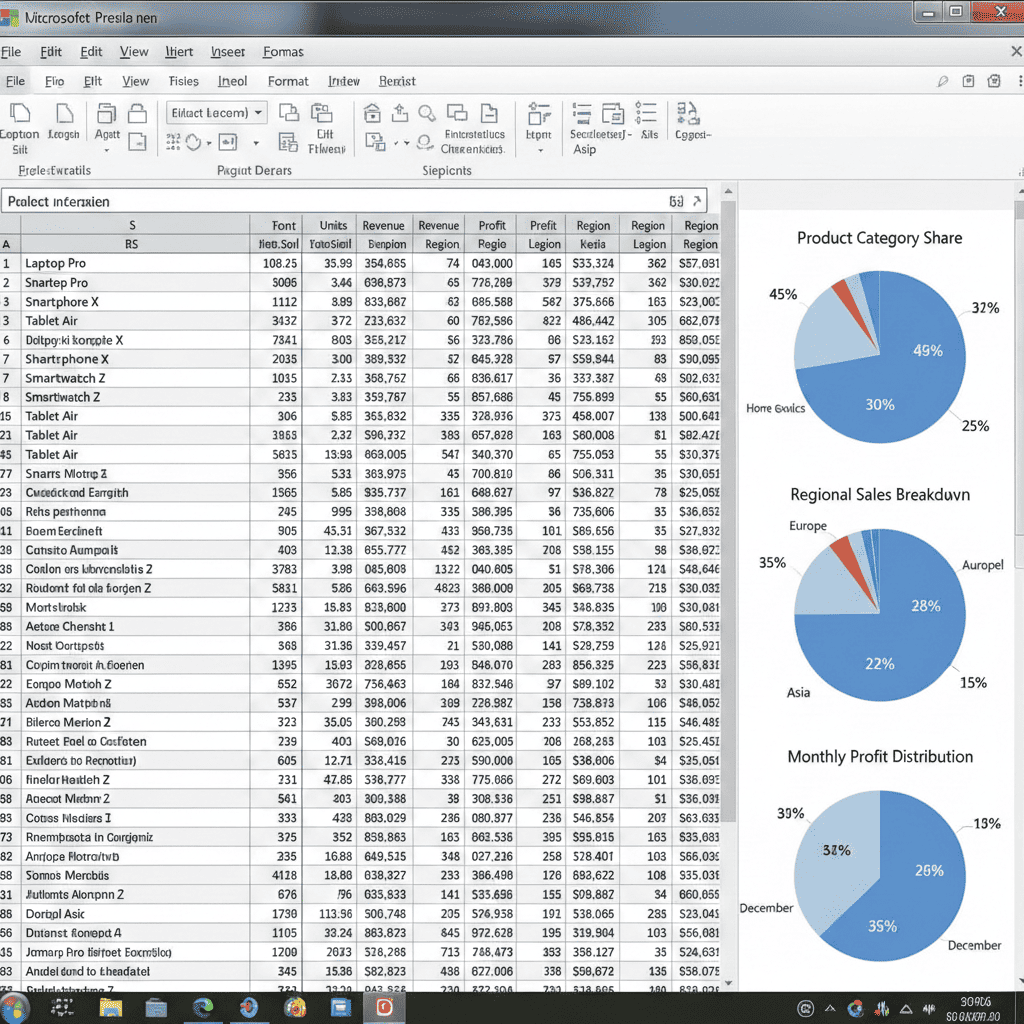
Task: Click the Cption Silt page icon
Action: coord(19,114)
